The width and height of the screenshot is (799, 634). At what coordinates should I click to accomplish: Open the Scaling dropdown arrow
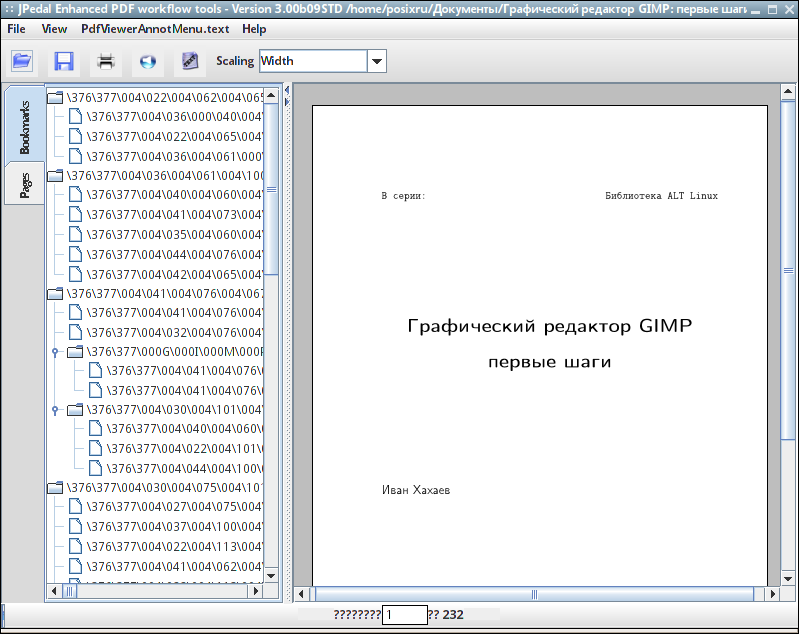coord(377,61)
